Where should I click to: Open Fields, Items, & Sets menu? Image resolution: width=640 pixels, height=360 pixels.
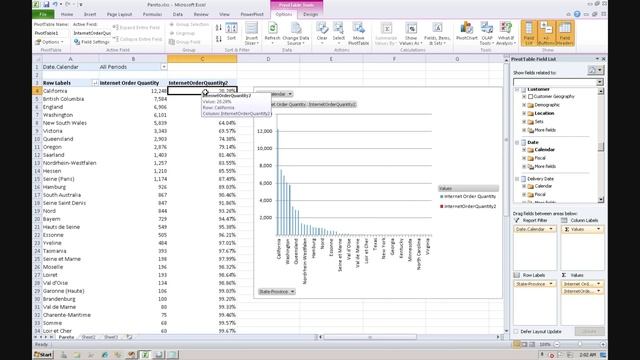tap(437, 34)
